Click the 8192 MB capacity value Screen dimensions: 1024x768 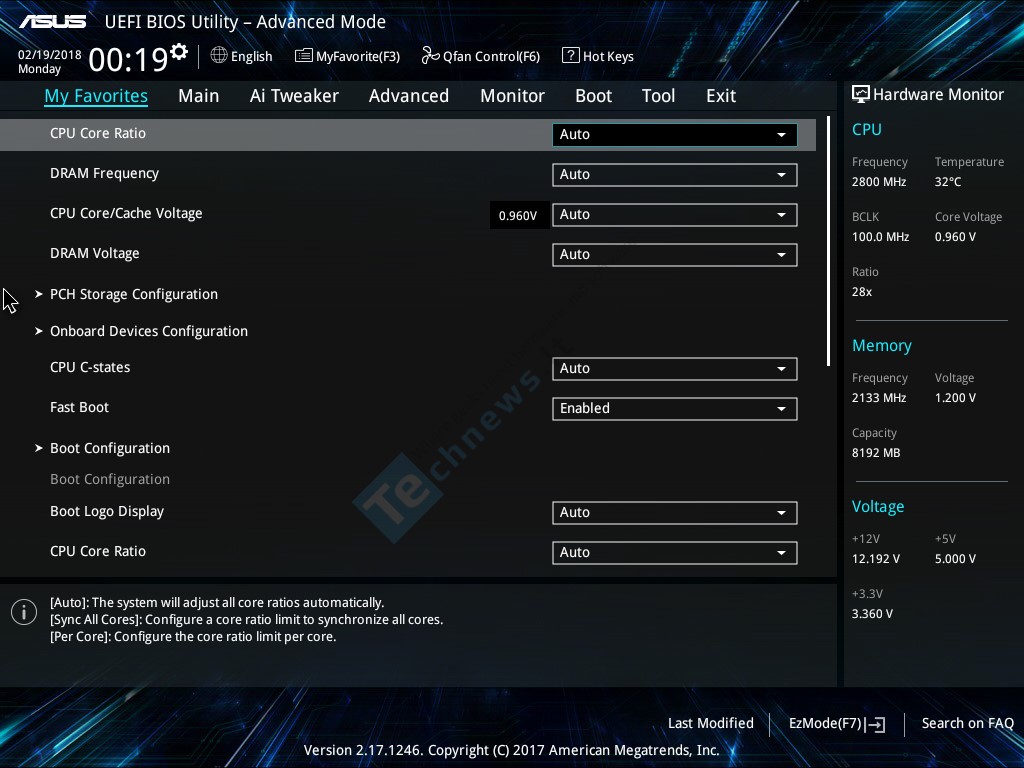pos(876,453)
